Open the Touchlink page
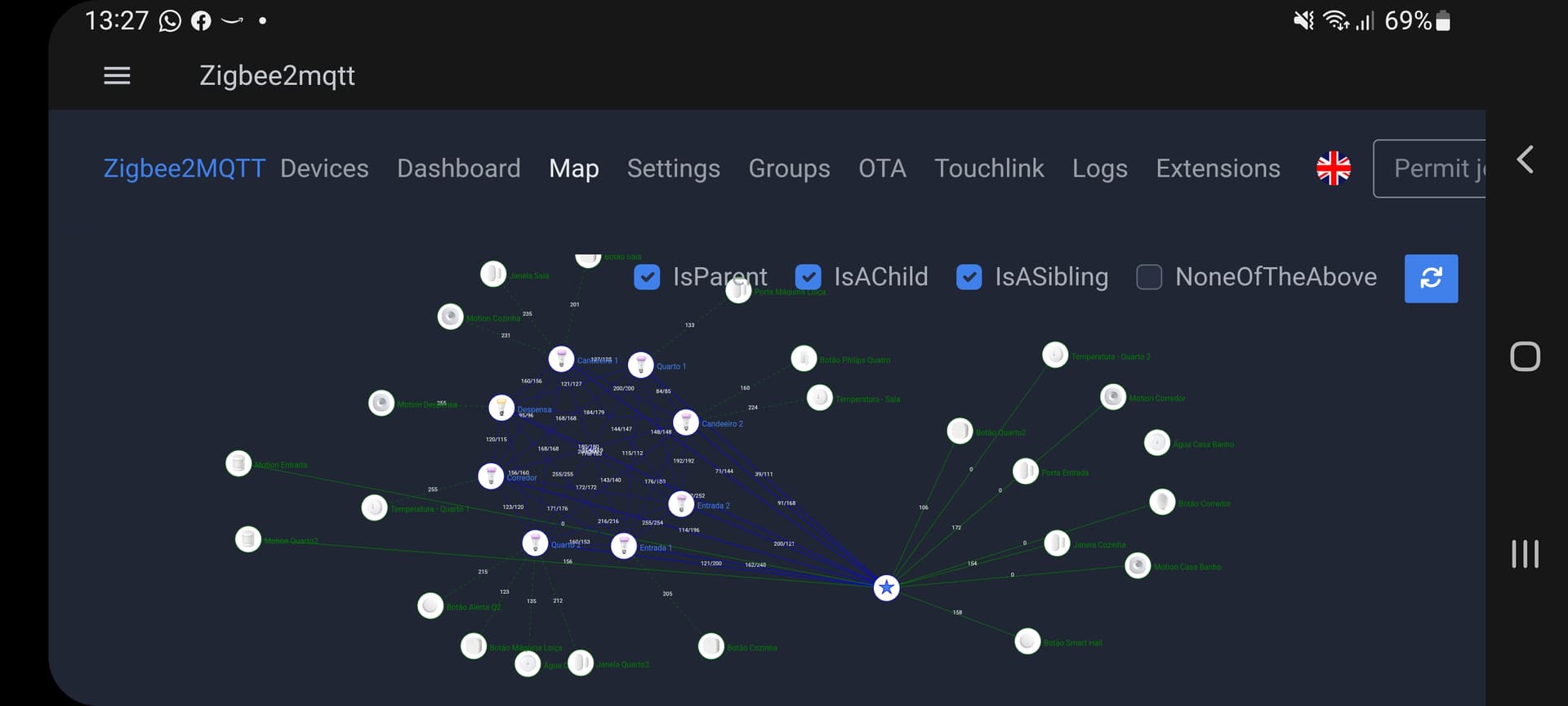 click(x=989, y=168)
